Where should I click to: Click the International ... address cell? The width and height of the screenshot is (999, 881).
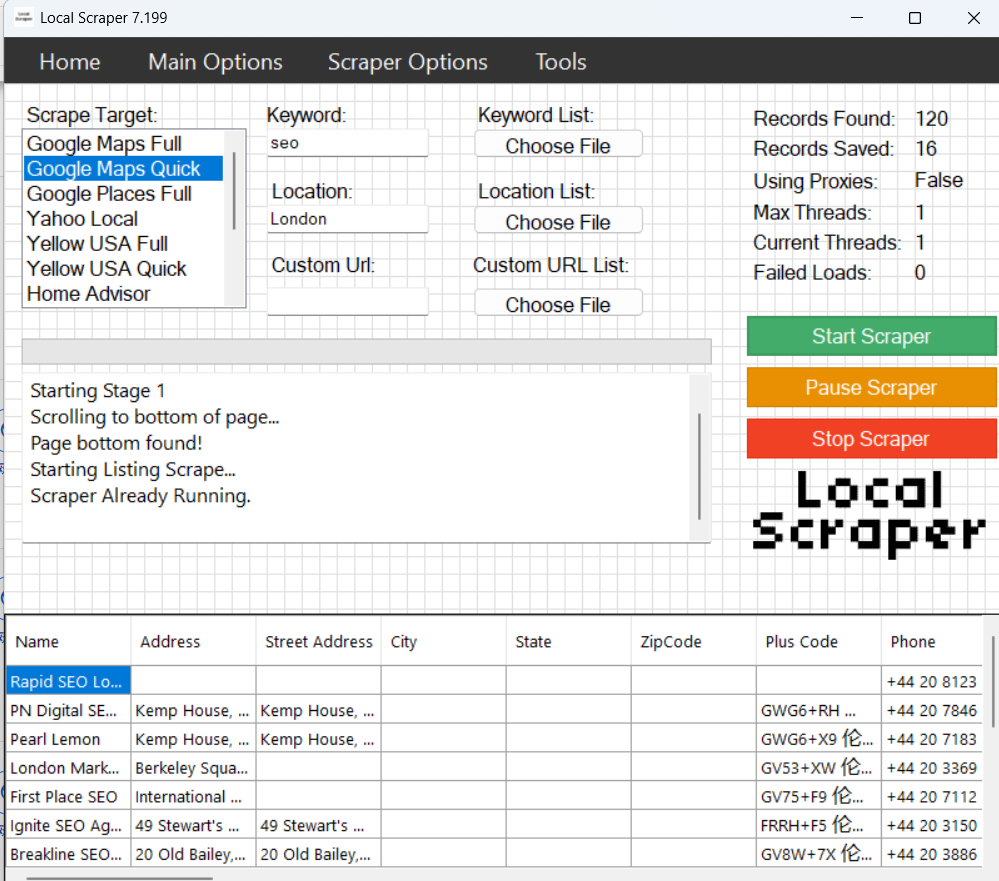tap(193, 796)
